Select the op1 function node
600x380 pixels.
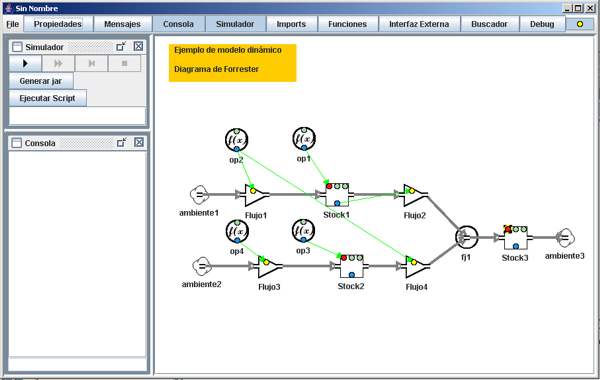pos(304,139)
